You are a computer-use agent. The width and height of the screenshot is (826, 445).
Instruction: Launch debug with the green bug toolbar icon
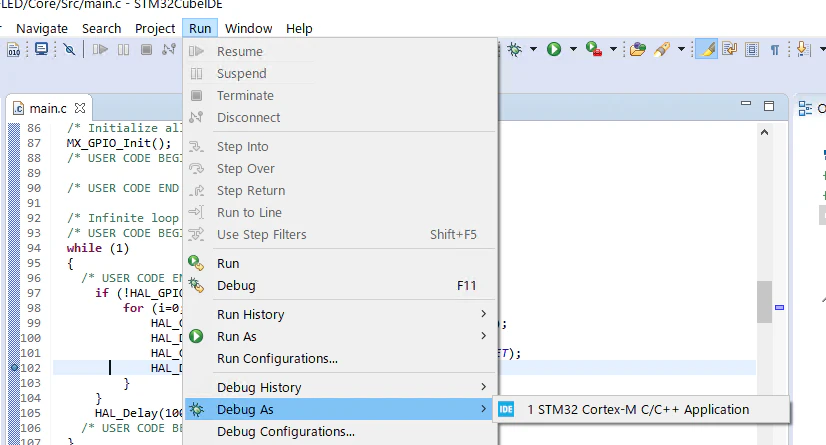coord(514,50)
